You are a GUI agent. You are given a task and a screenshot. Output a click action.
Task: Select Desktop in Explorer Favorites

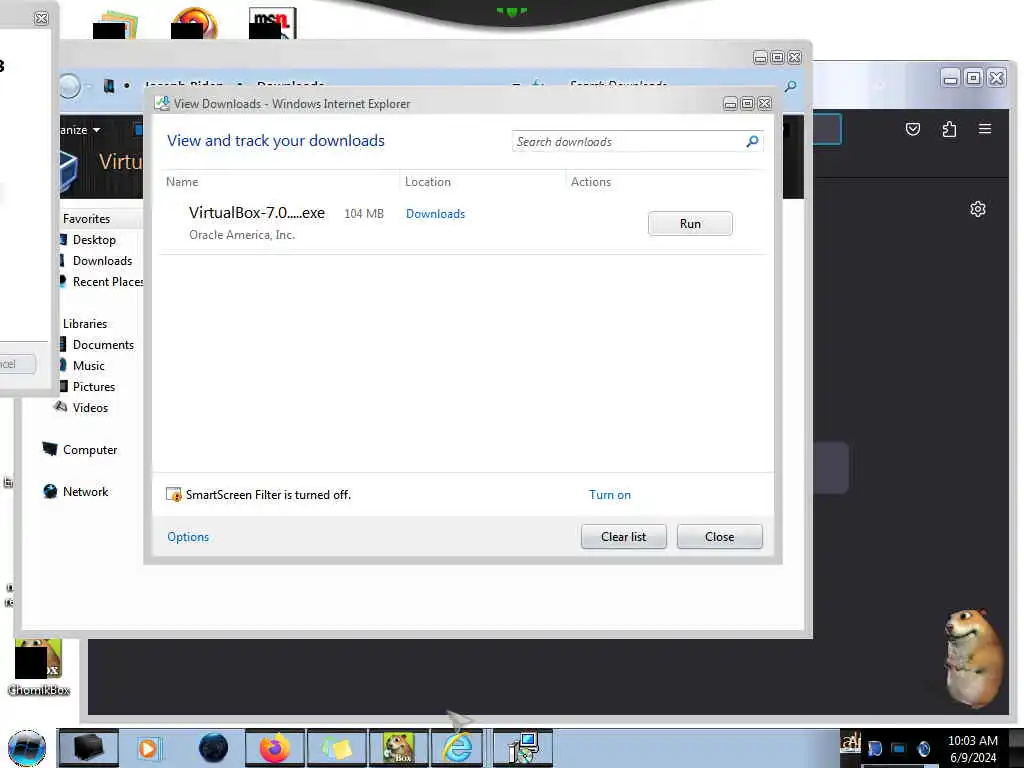(x=94, y=240)
